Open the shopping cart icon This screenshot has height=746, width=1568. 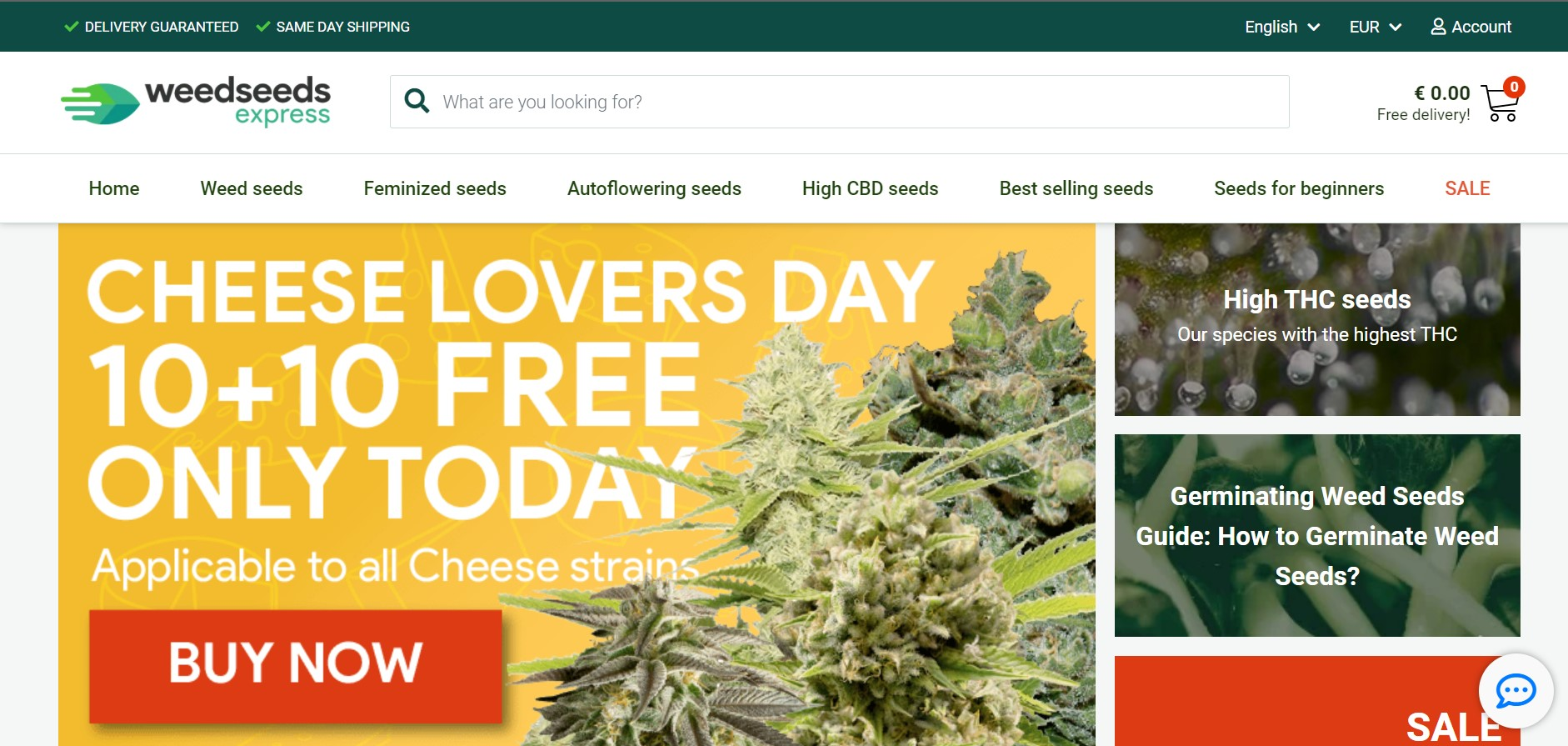tap(1500, 104)
